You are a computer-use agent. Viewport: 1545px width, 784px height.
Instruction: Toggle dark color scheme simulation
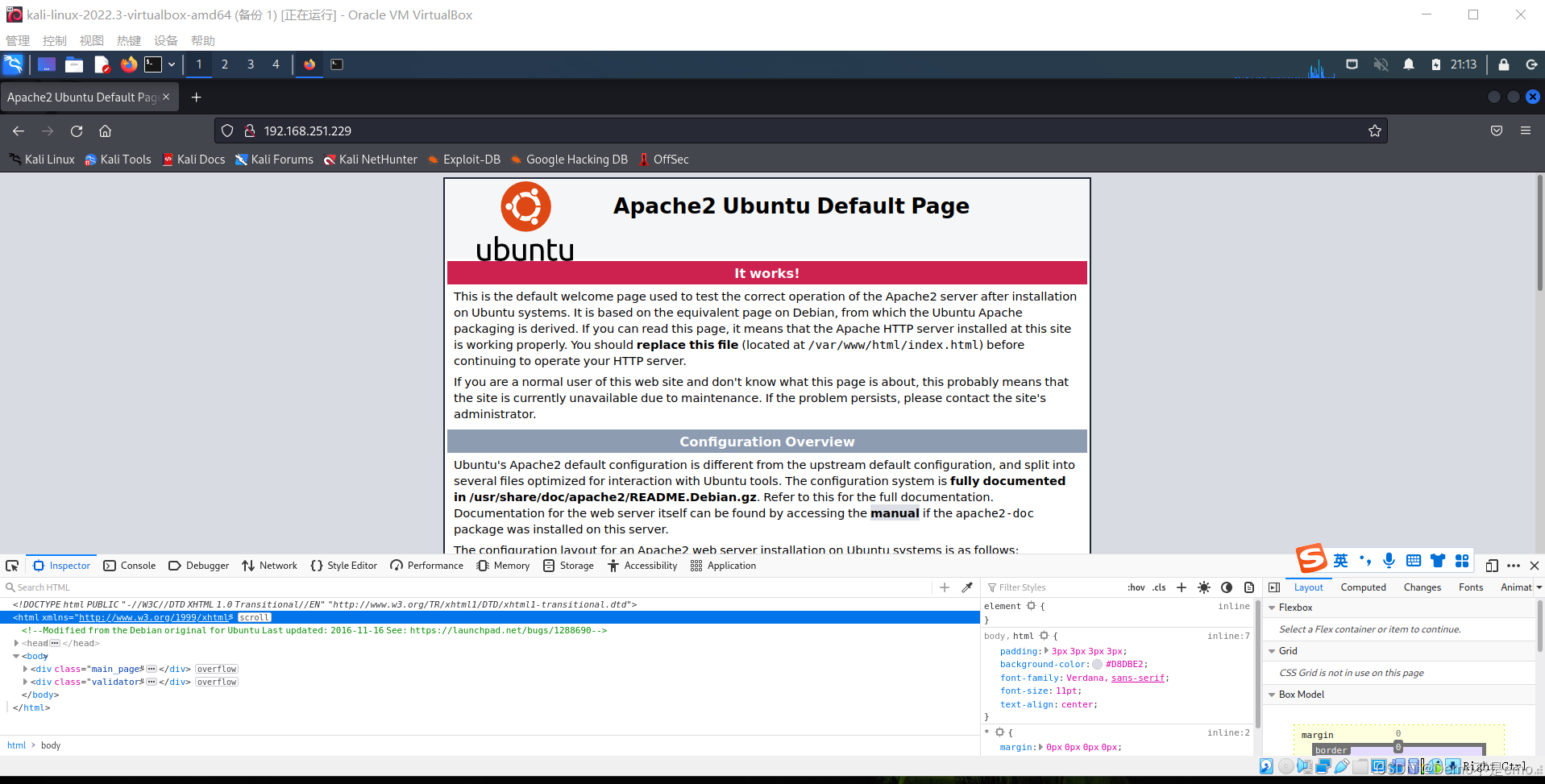click(1227, 587)
